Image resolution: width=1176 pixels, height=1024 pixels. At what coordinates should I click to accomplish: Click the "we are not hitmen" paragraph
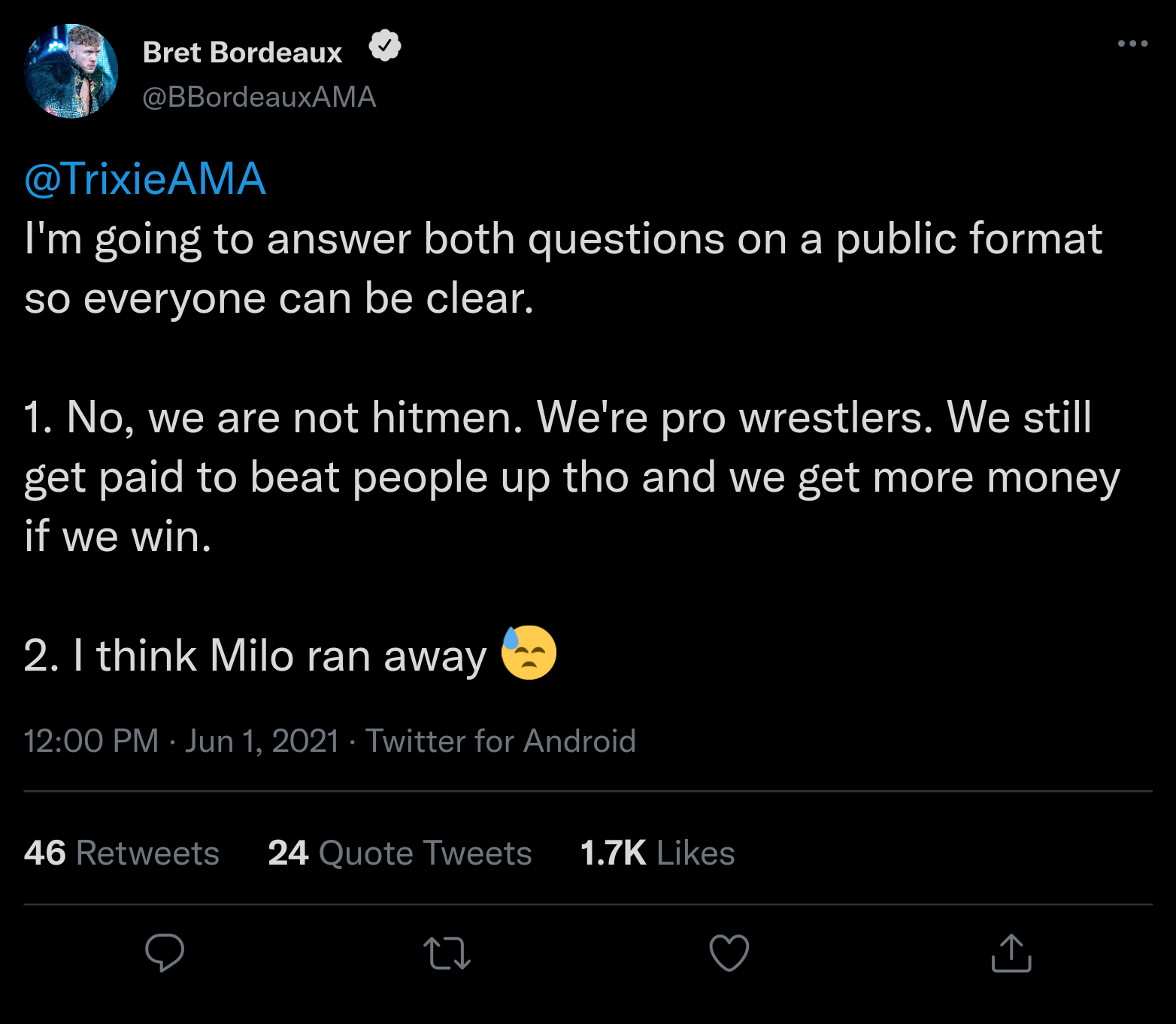(571, 477)
